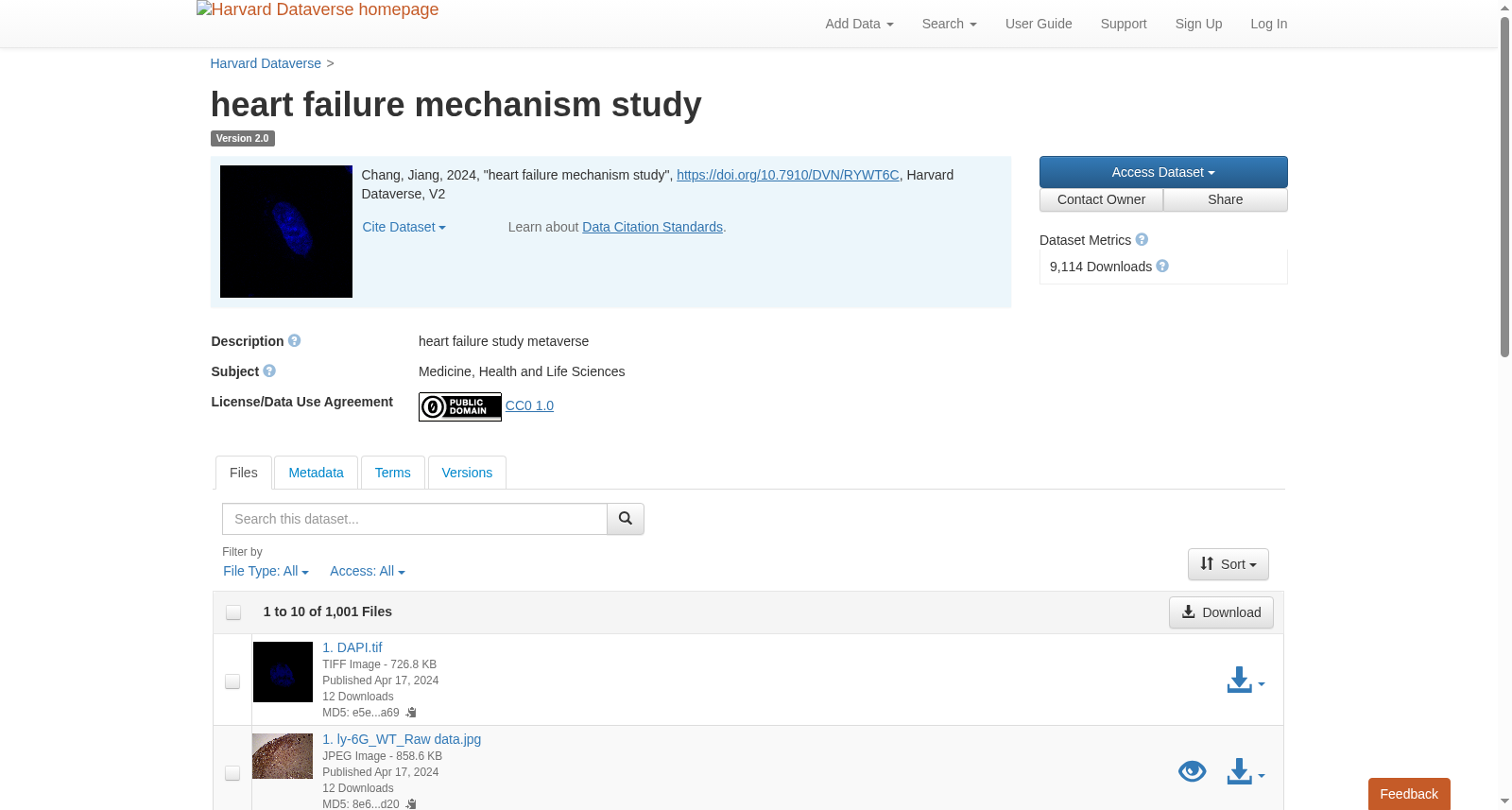Click Log In in the navbar
Screen dimensions: 1512x810
(1269, 24)
